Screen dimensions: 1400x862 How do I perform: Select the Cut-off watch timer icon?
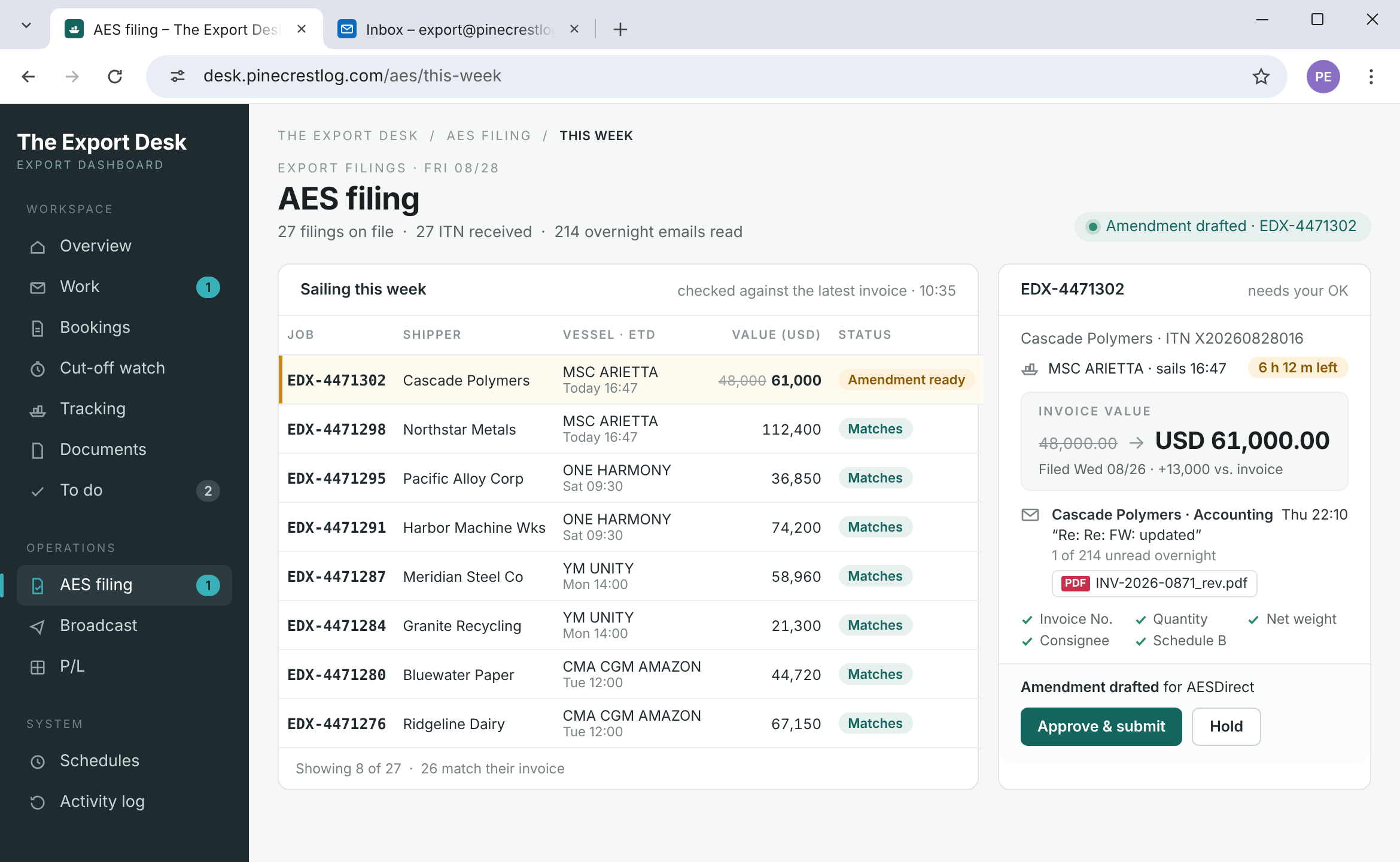(x=38, y=369)
